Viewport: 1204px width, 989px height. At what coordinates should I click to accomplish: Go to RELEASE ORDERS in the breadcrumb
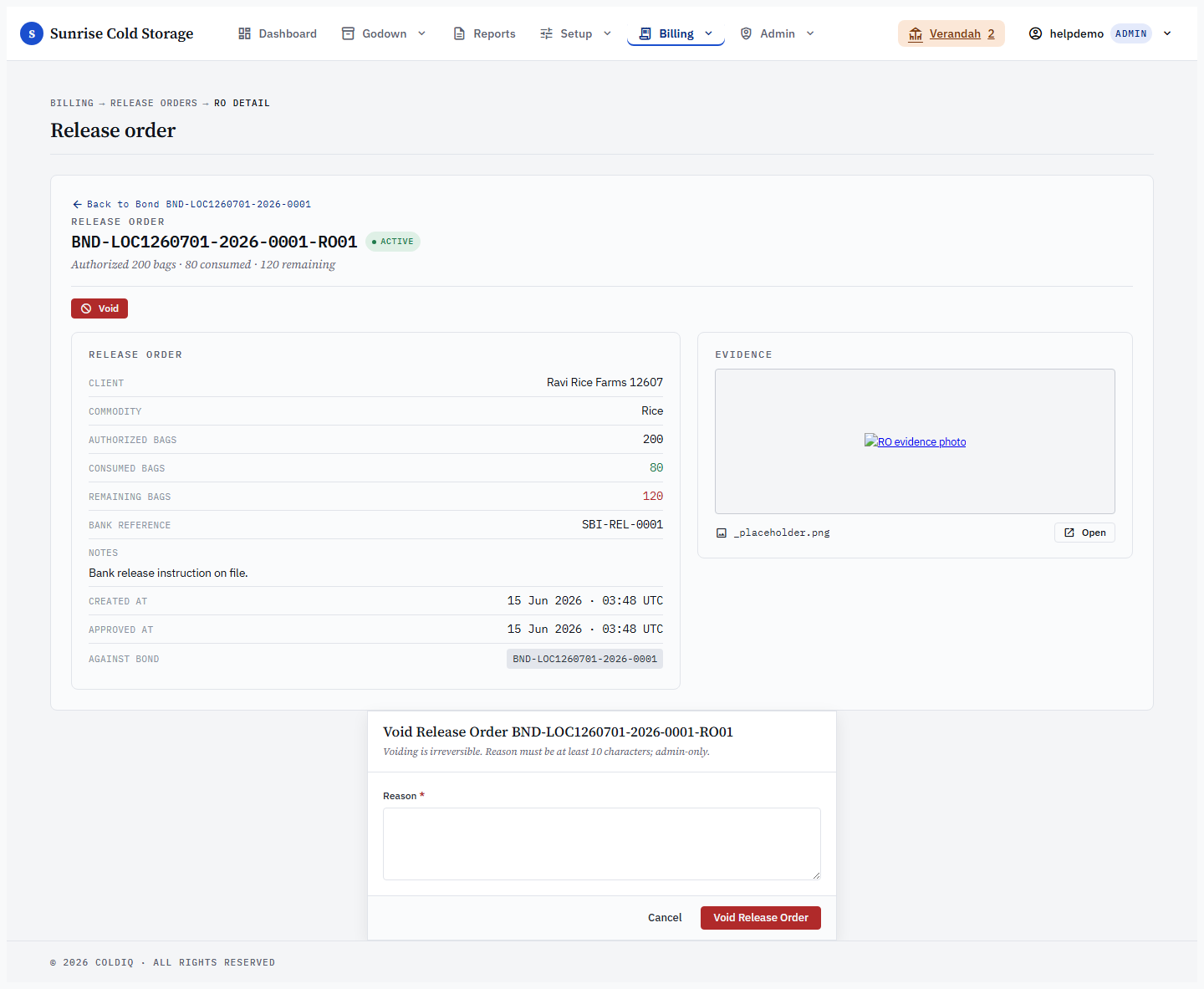pyautogui.click(x=154, y=103)
